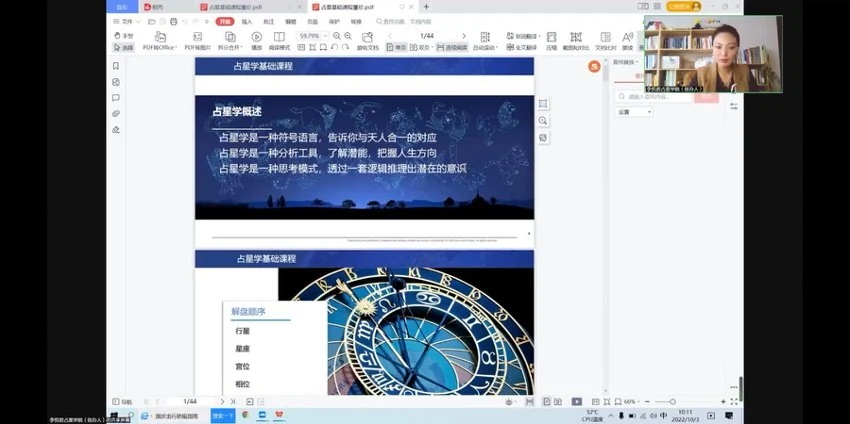
Task: Click the print icon in quick toolbar
Action: [173, 22]
